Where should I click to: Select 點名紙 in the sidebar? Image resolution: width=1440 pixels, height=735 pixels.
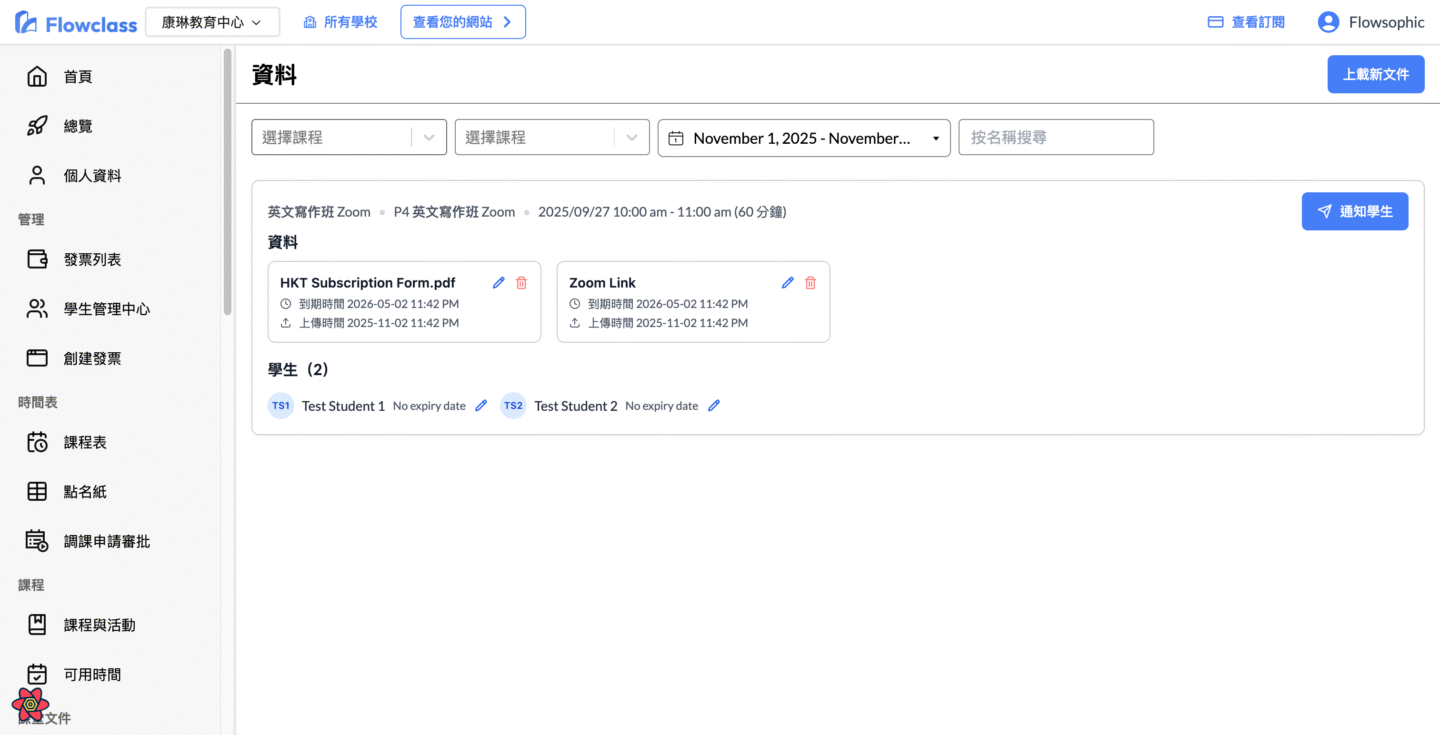[85, 492]
